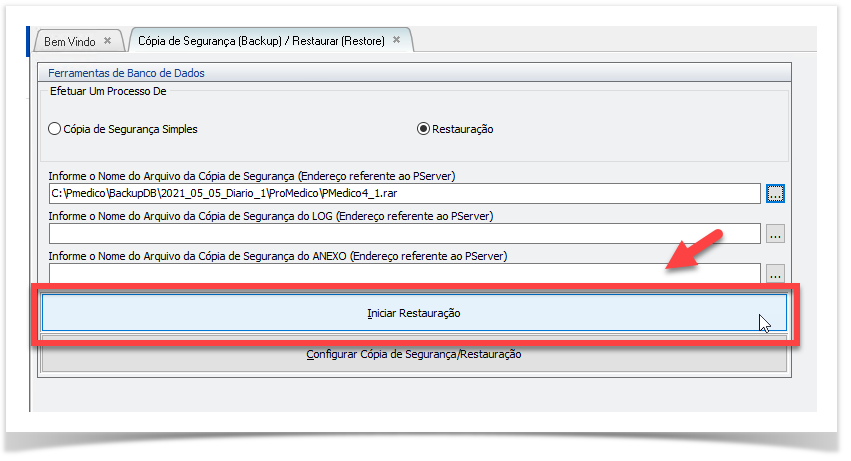
Task: Select the Cópia de Segurança Simples option
Action: (x=55, y=129)
